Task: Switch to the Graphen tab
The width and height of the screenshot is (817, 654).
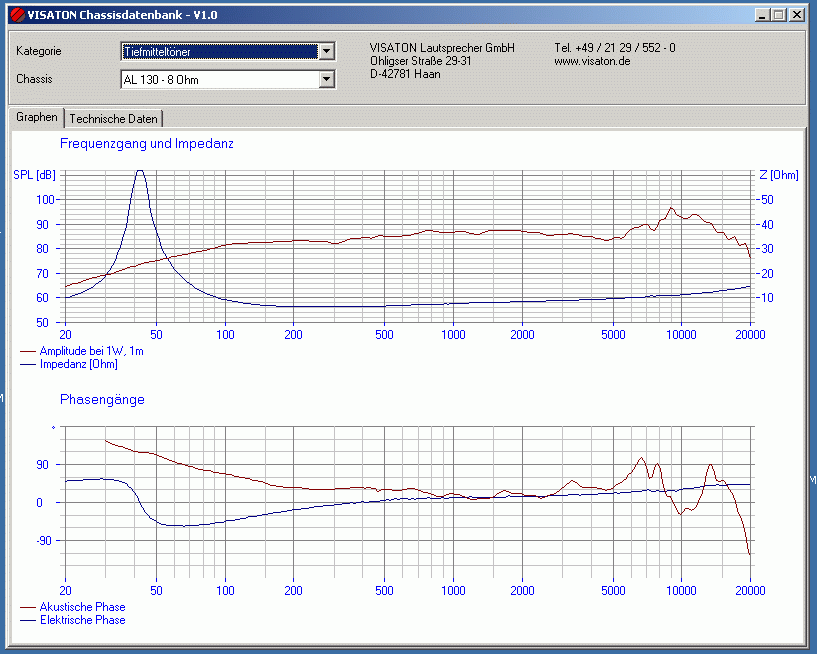Action: coord(36,117)
